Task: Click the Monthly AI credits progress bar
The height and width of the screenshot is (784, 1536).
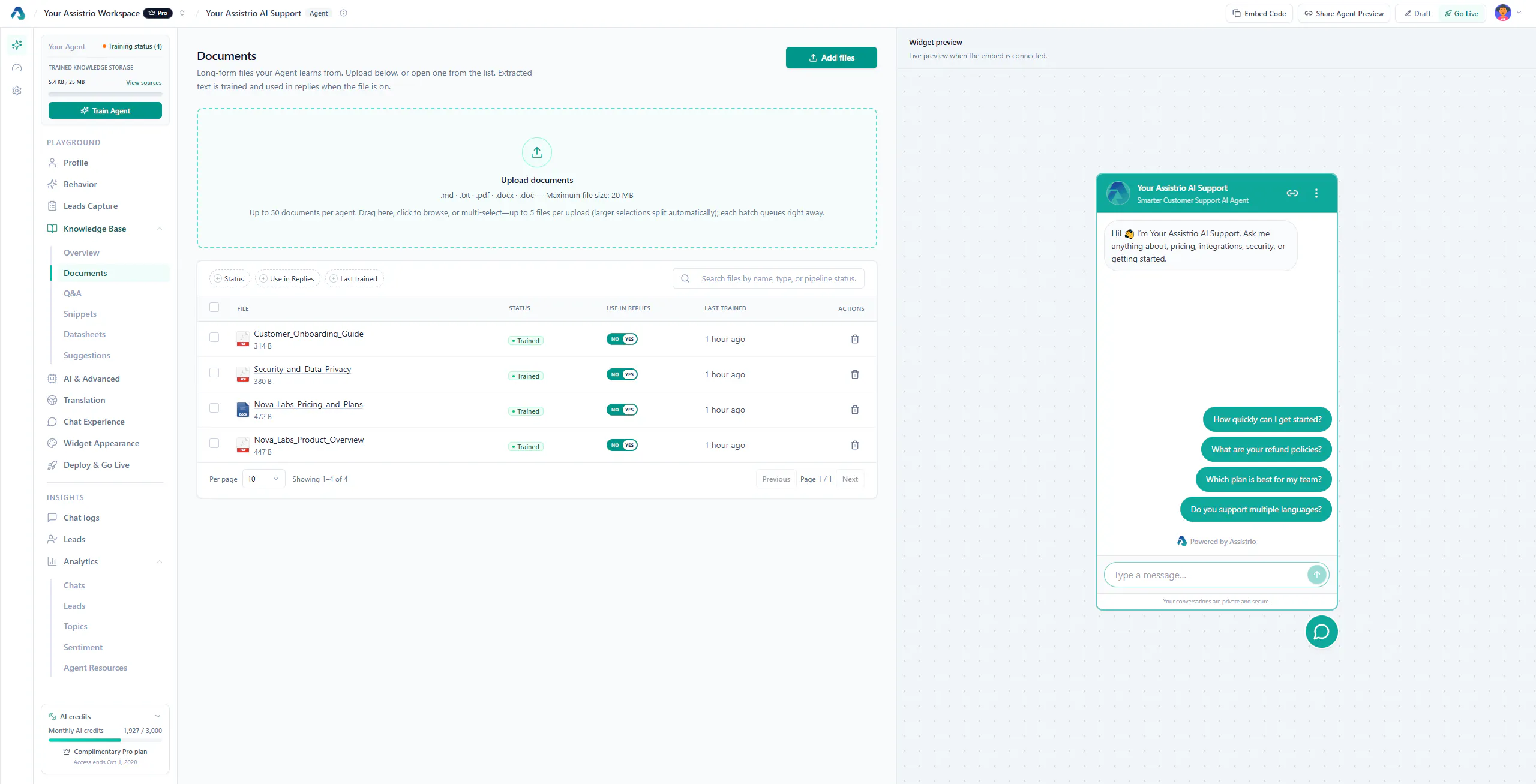Action: pos(105,740)
